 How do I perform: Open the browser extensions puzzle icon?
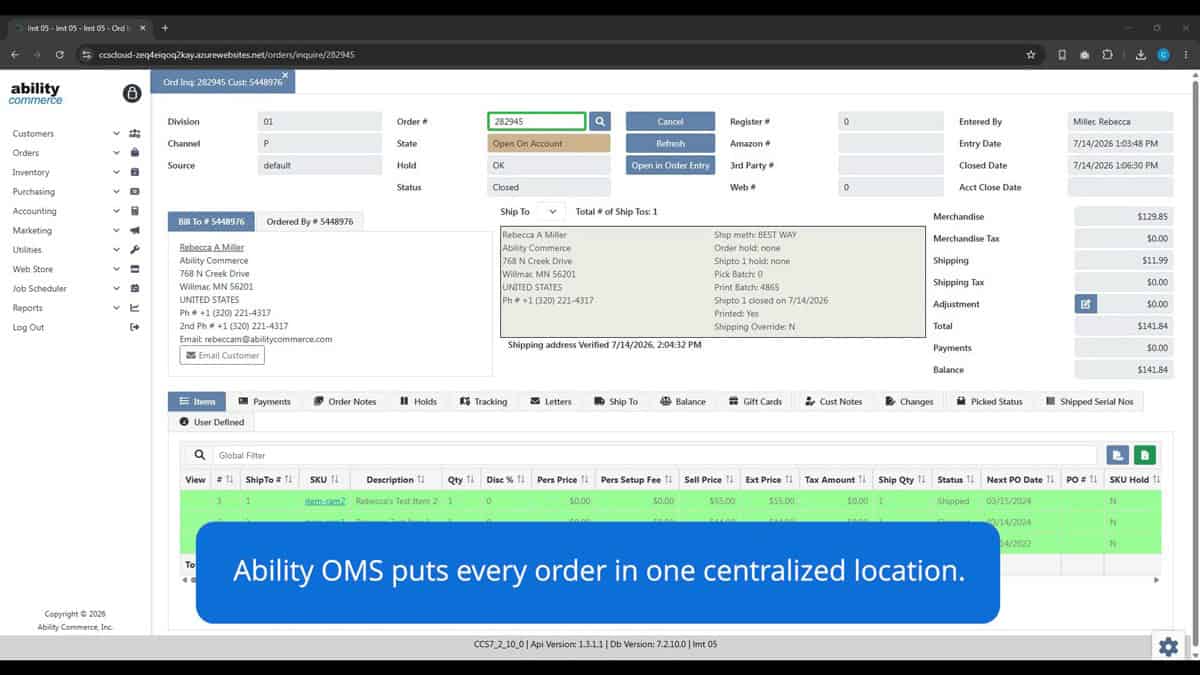(1108, 55)
